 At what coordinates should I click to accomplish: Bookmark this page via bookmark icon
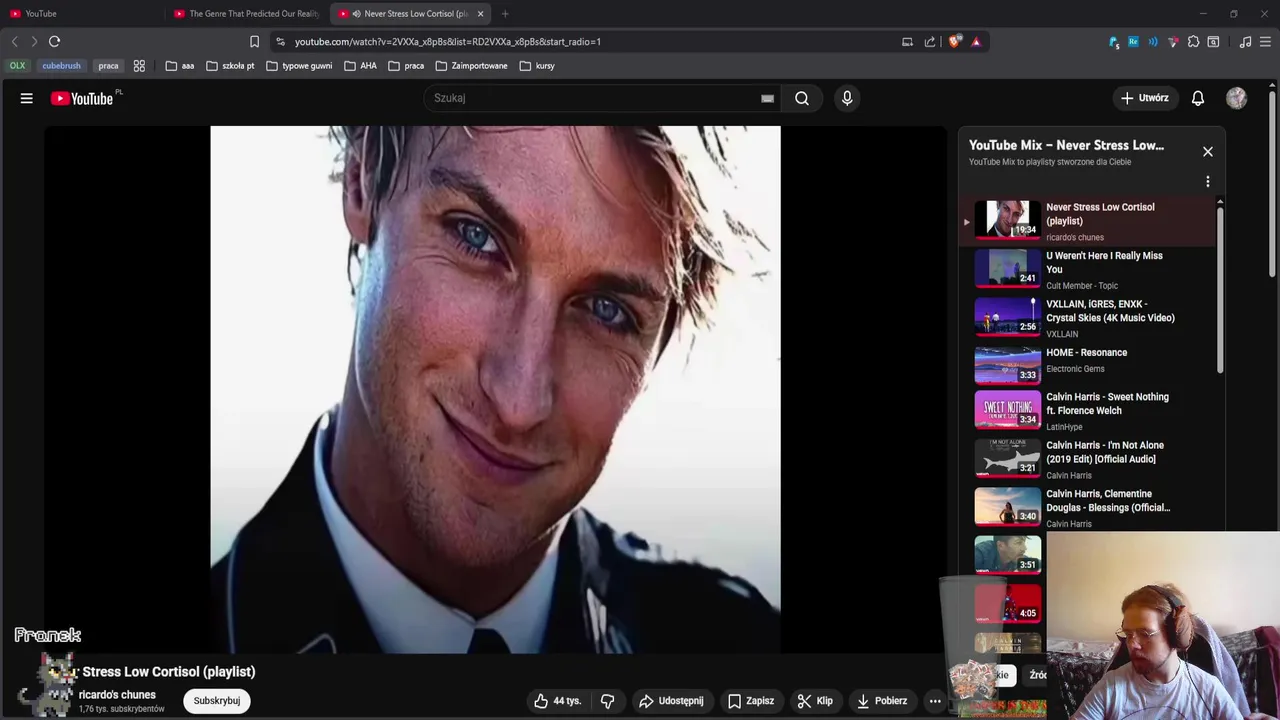[x=254, y=42]
